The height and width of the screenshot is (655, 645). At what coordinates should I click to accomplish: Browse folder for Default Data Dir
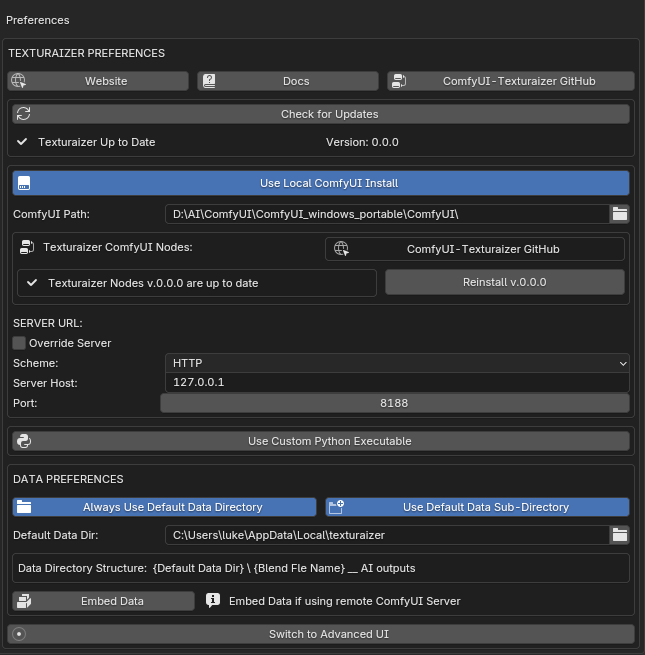pyautogui.click(x=620, y=535)
